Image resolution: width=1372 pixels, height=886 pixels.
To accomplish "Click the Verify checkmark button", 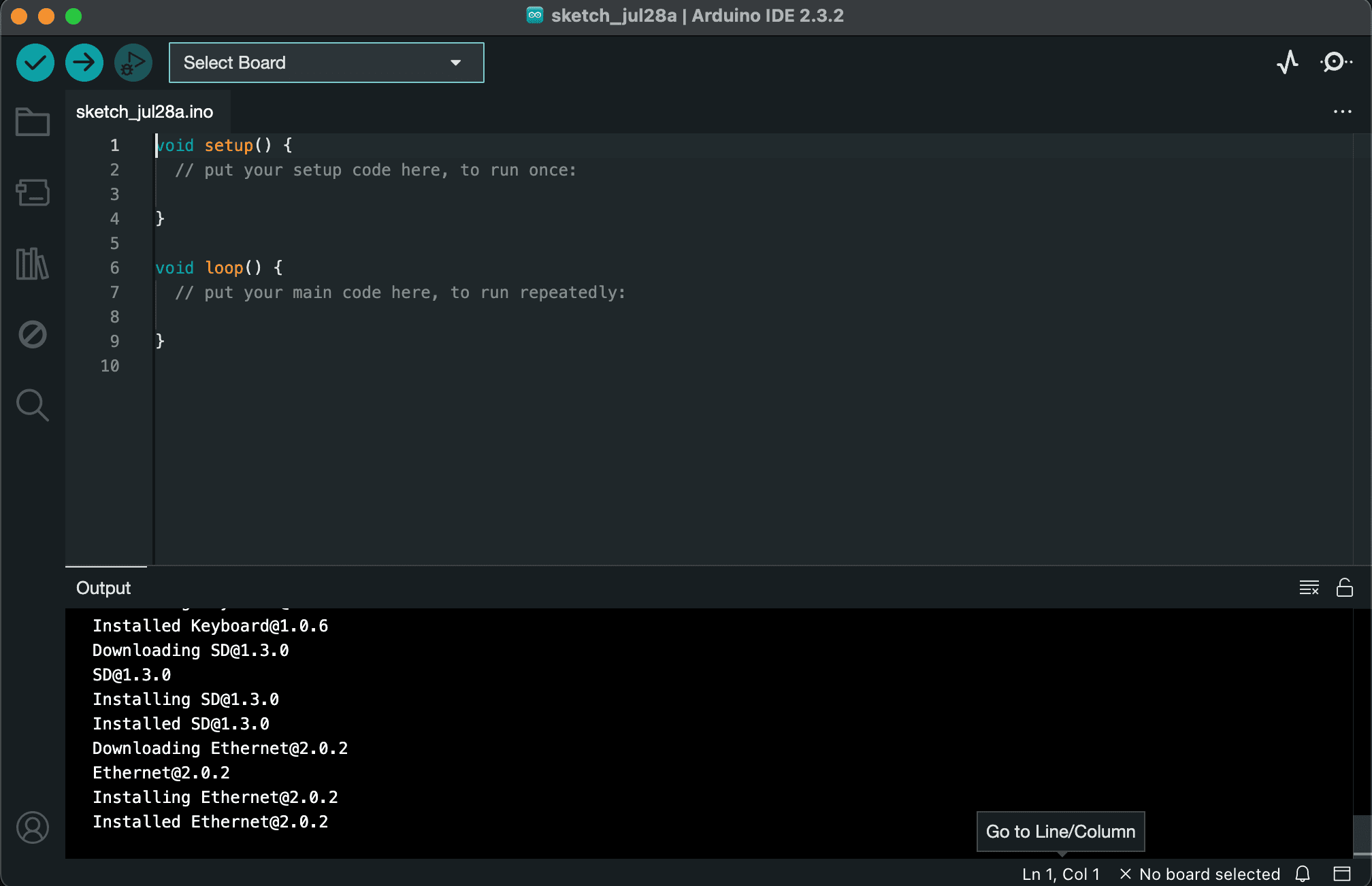I will point(35,63).
